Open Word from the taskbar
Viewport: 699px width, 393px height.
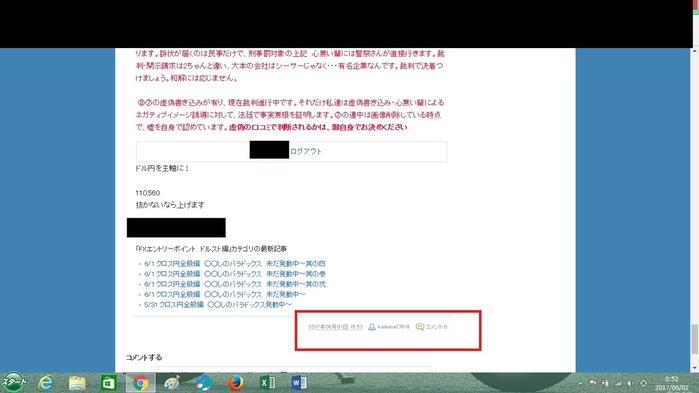tap(299, 383)
